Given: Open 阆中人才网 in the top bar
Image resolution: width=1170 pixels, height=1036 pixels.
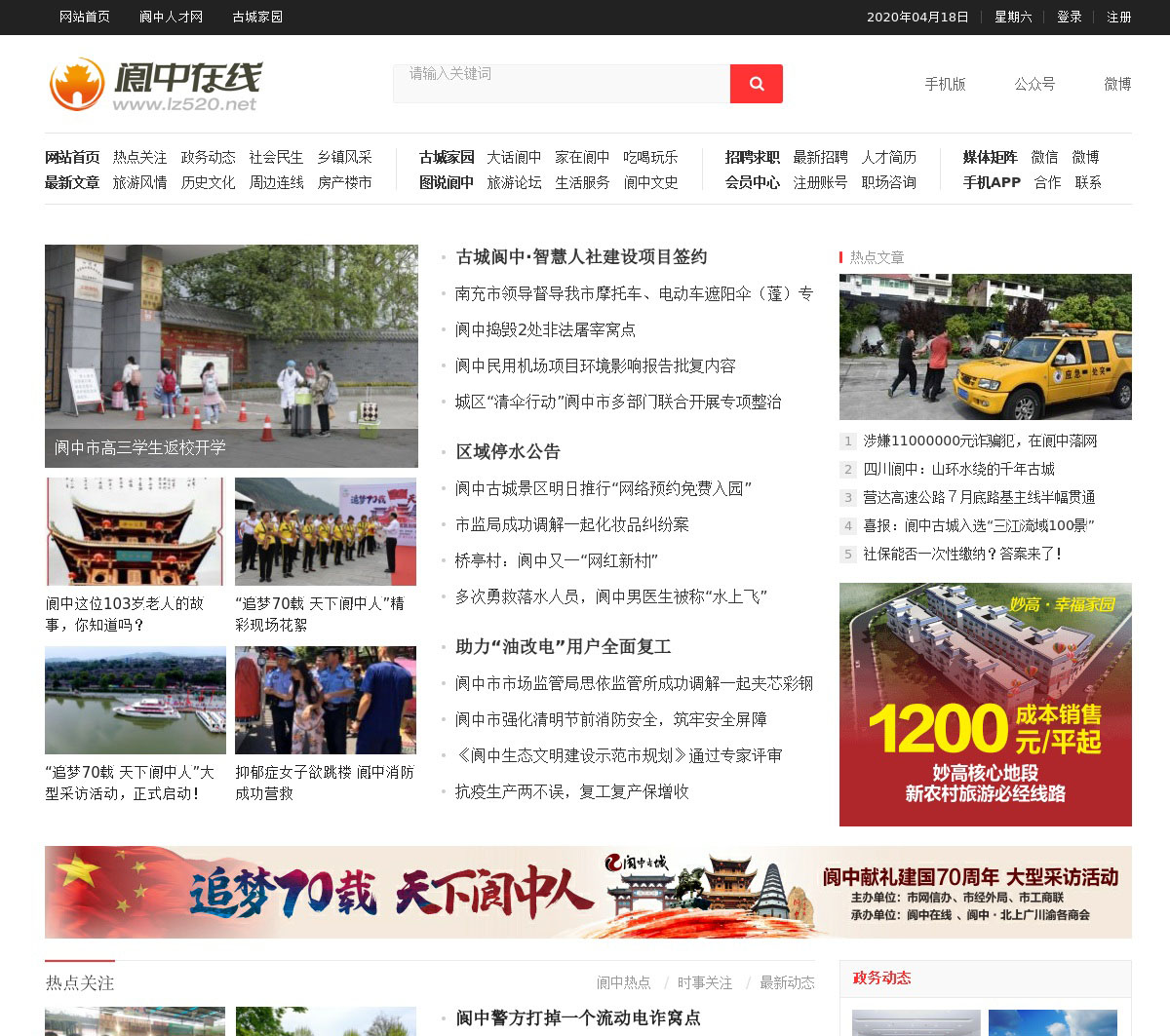Looking at the screenshot, I should pyautogui.click(x=171, y=17).
